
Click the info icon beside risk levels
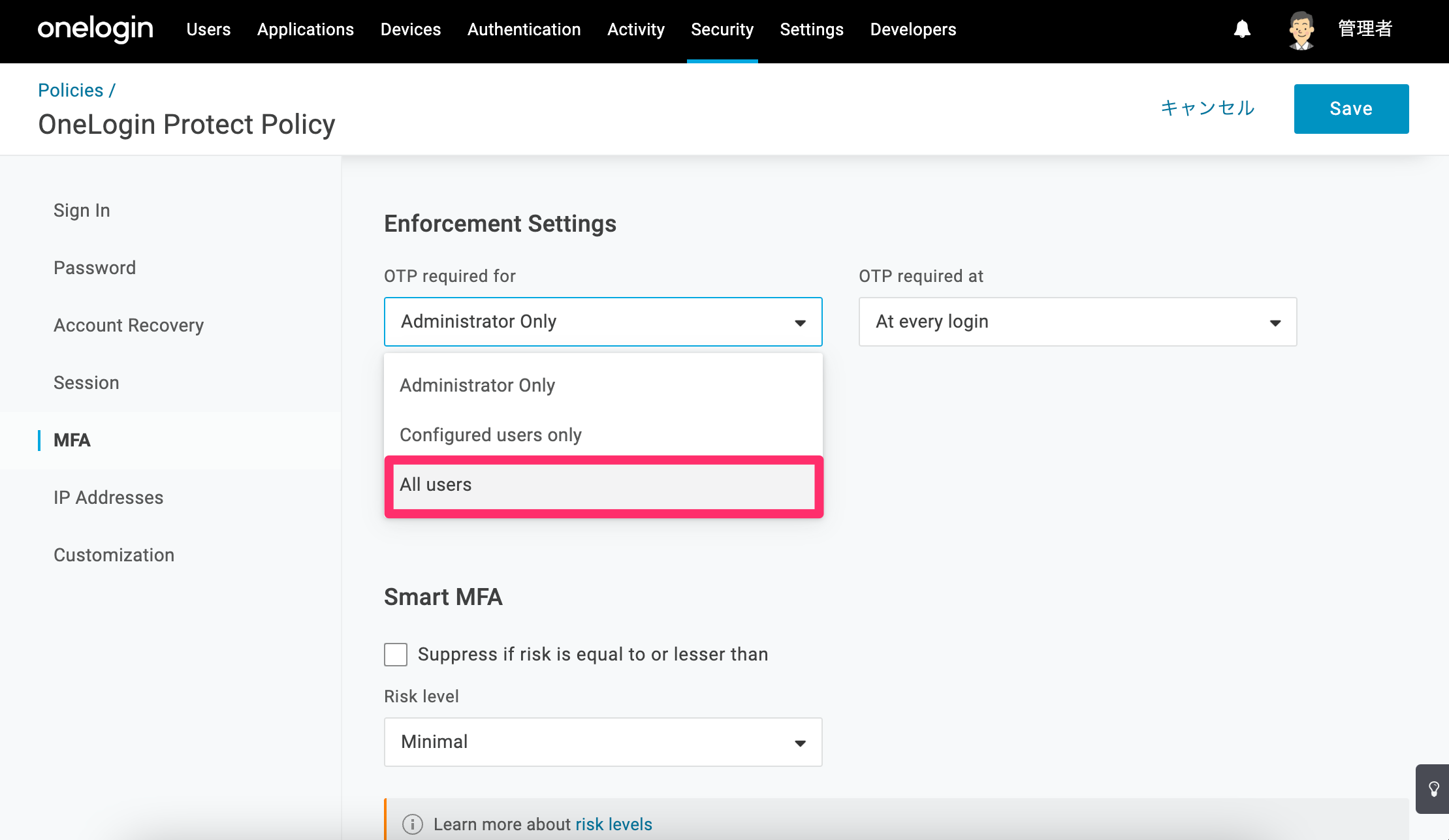tap(412, 824)
